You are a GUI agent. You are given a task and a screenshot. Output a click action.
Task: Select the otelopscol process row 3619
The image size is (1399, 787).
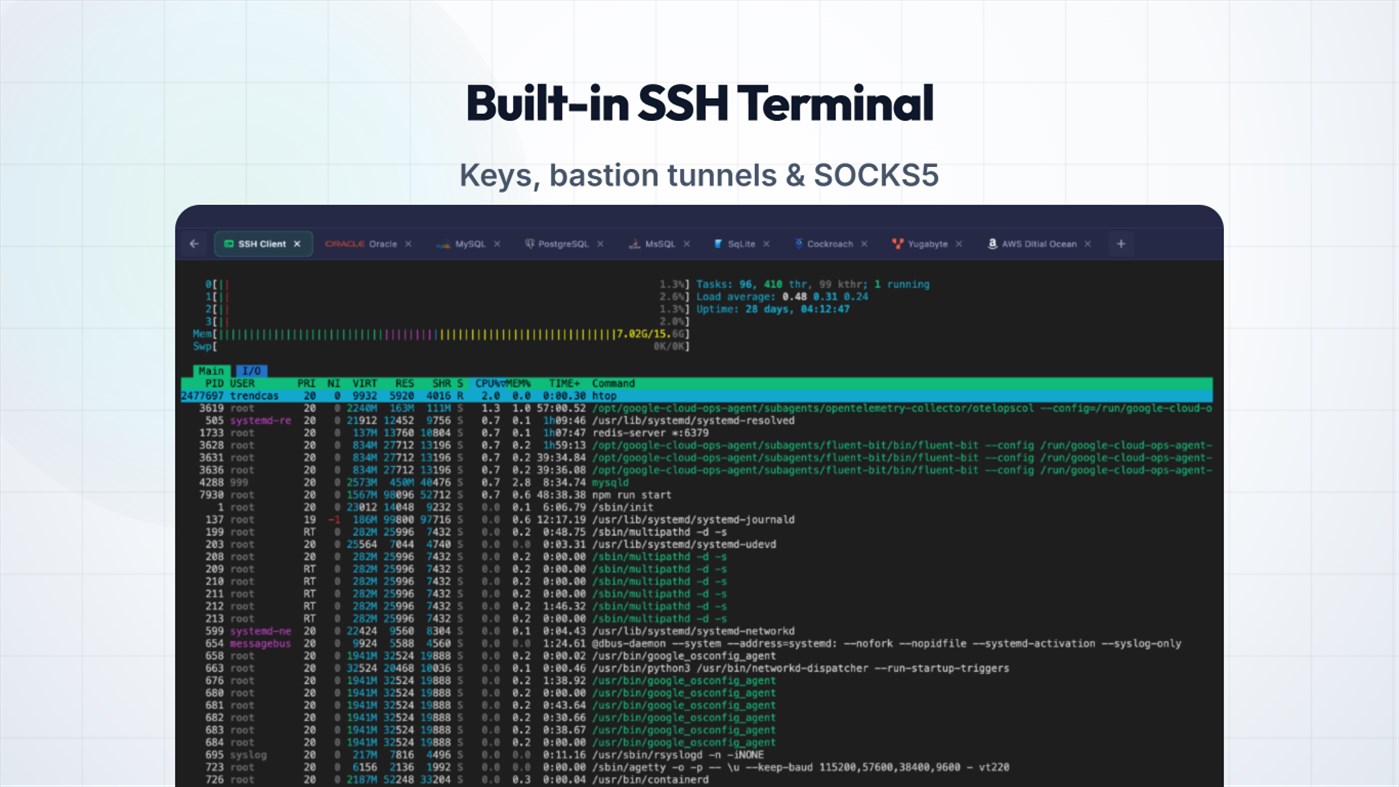(696, 408)
